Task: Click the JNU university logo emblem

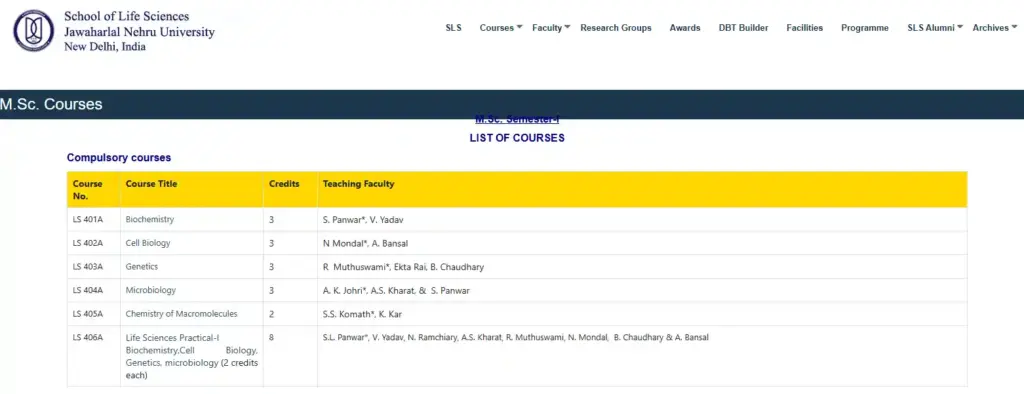Action: pos(34,30)
